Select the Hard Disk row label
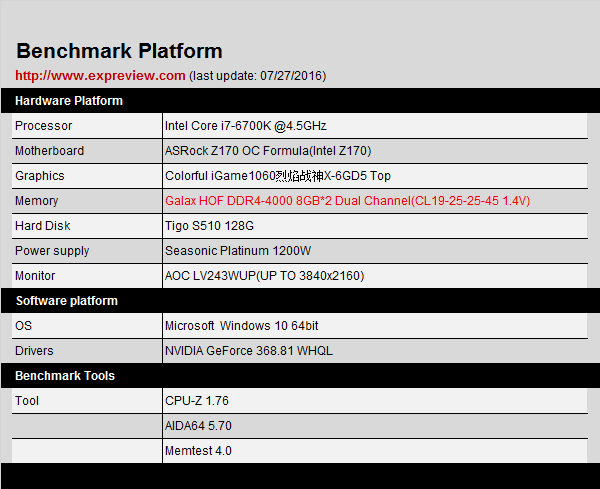 point(43,226)
